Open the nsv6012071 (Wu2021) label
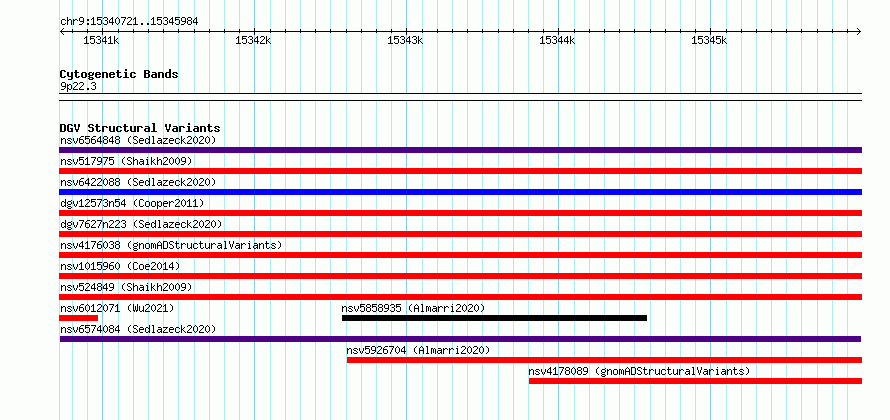Viewport: 890px width, 420px height. coord(117,308)
